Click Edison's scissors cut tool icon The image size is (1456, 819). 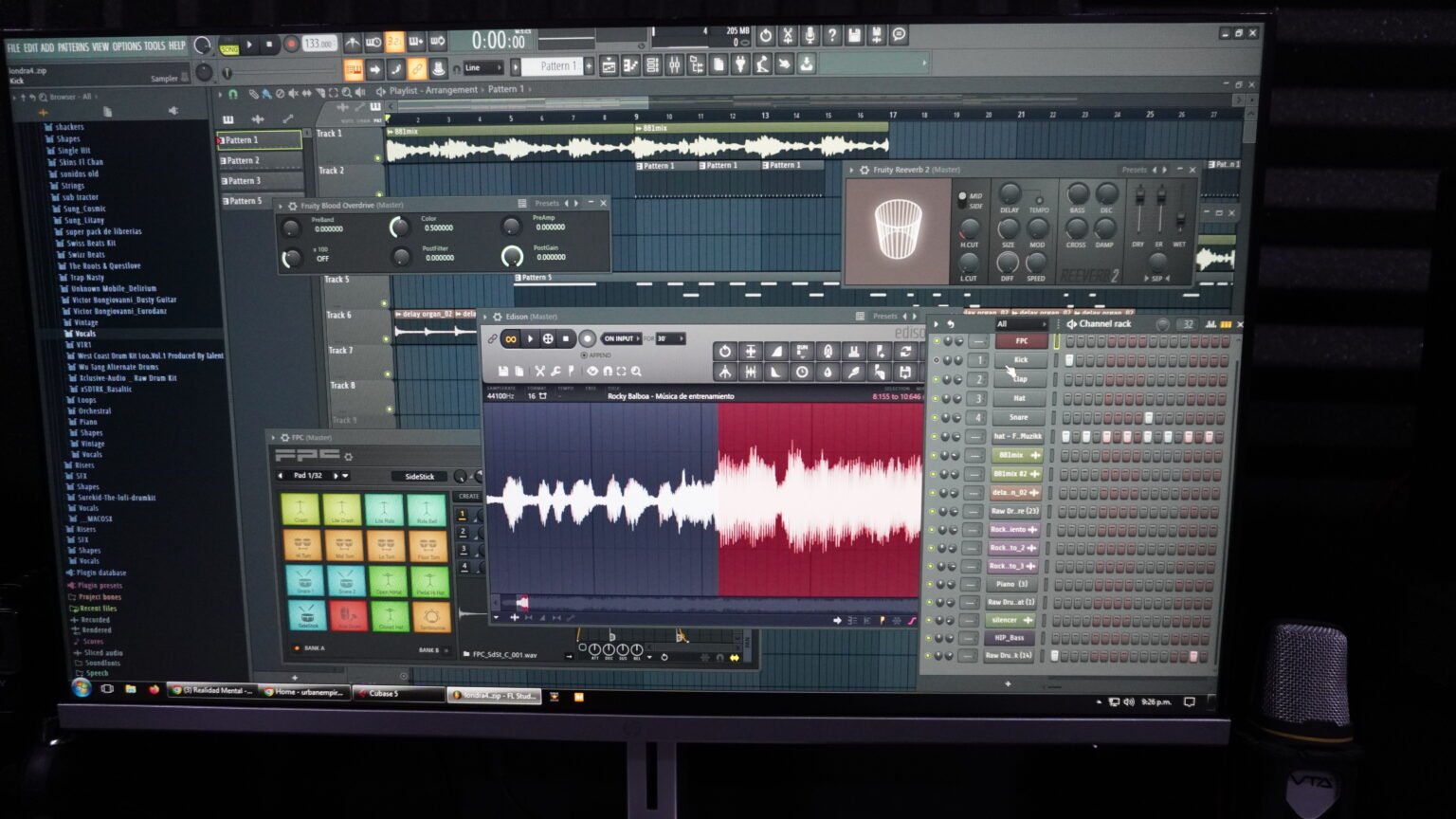point(539,371)
